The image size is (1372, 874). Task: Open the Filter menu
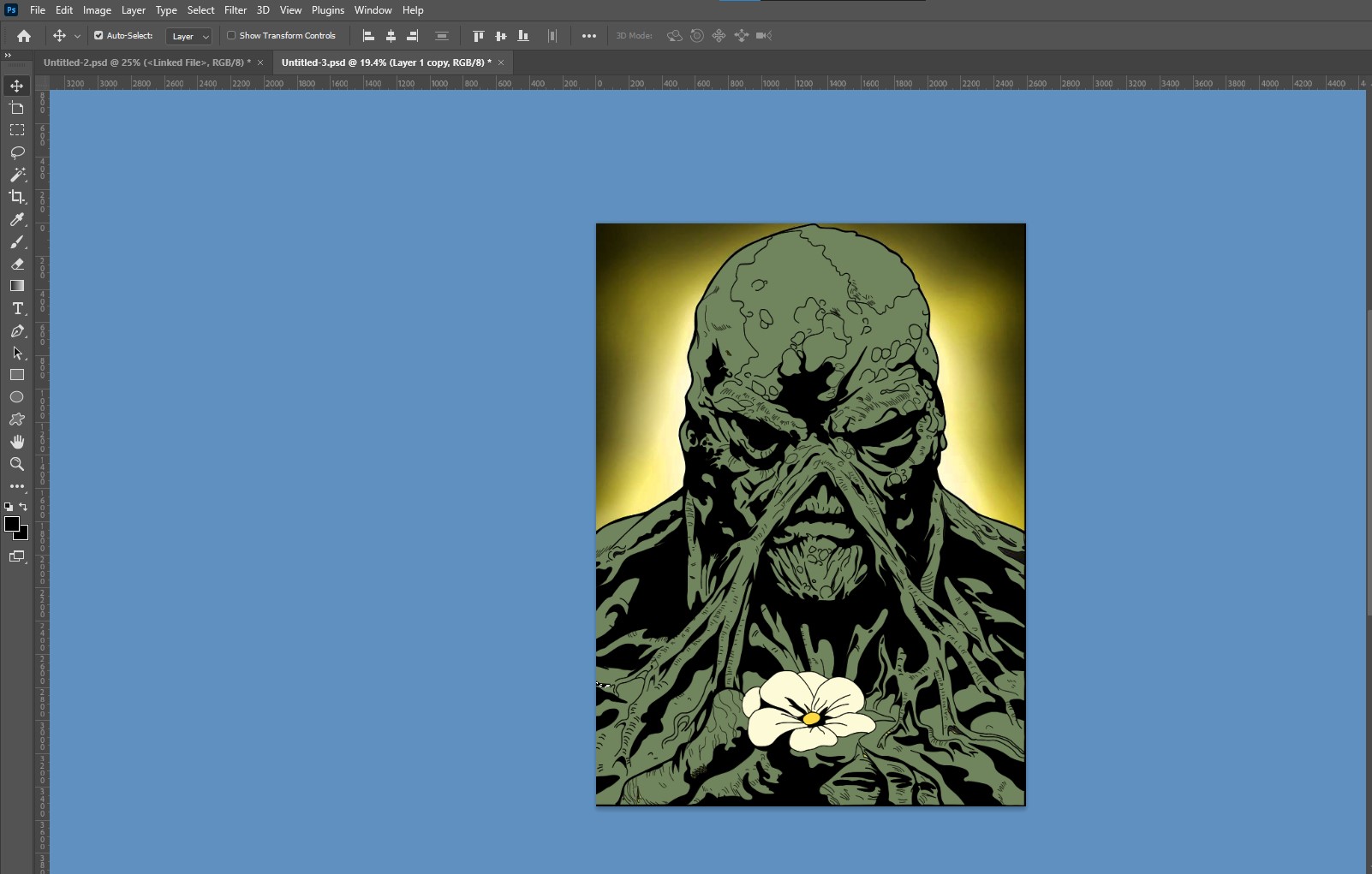click(x=236, y=10)
